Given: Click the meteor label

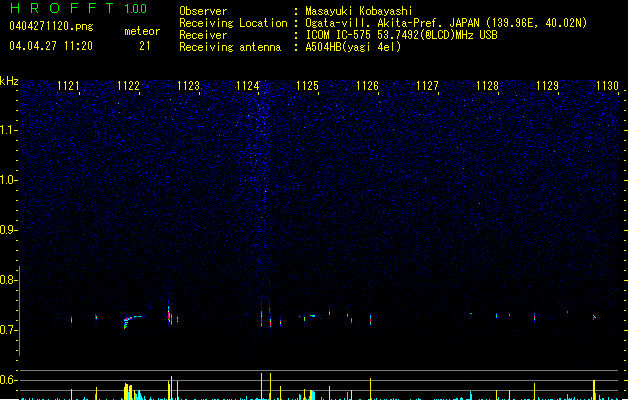Looking at the screenshot, I should tap(142, 31).
